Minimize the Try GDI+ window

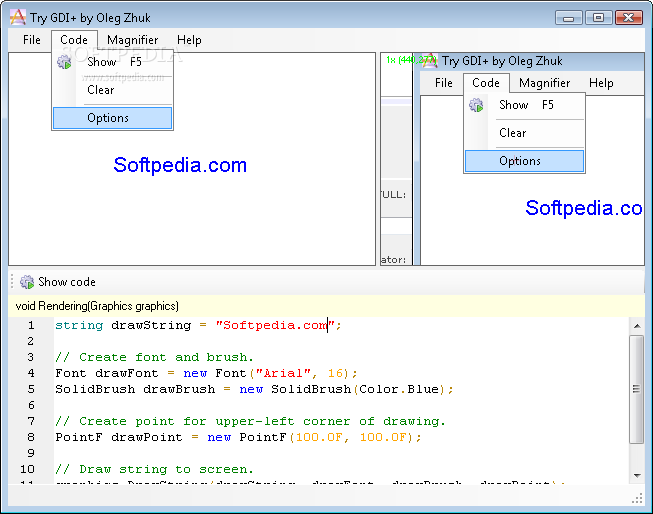[x=568, y=18]
